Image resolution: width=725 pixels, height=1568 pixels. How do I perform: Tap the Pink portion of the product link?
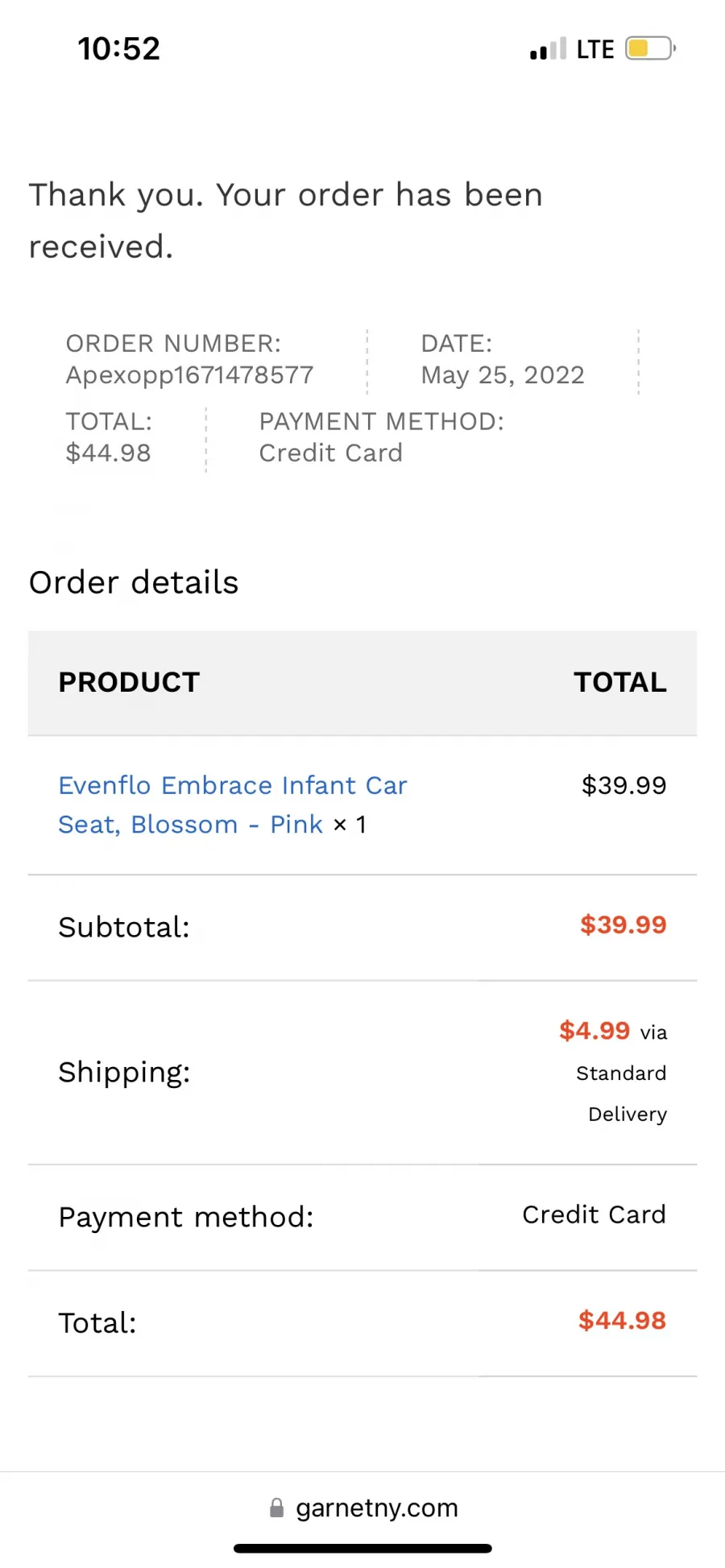[296, 825]
